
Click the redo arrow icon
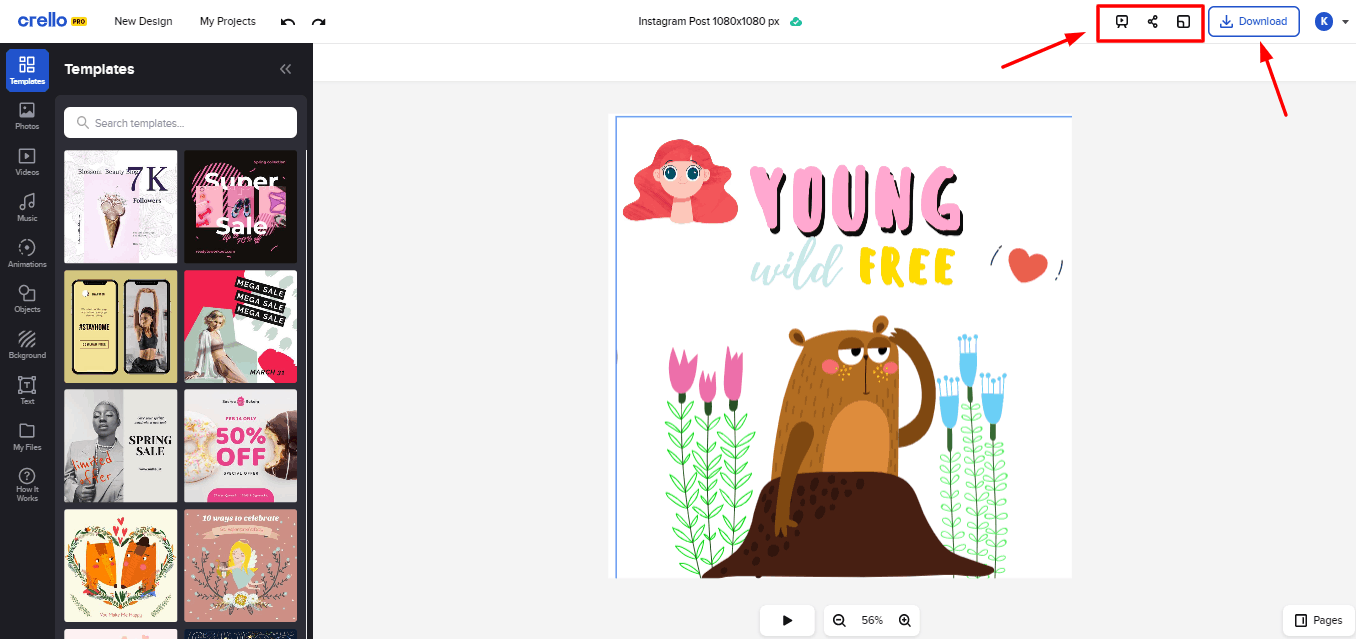pyautogui.click(x=318, y=22)
